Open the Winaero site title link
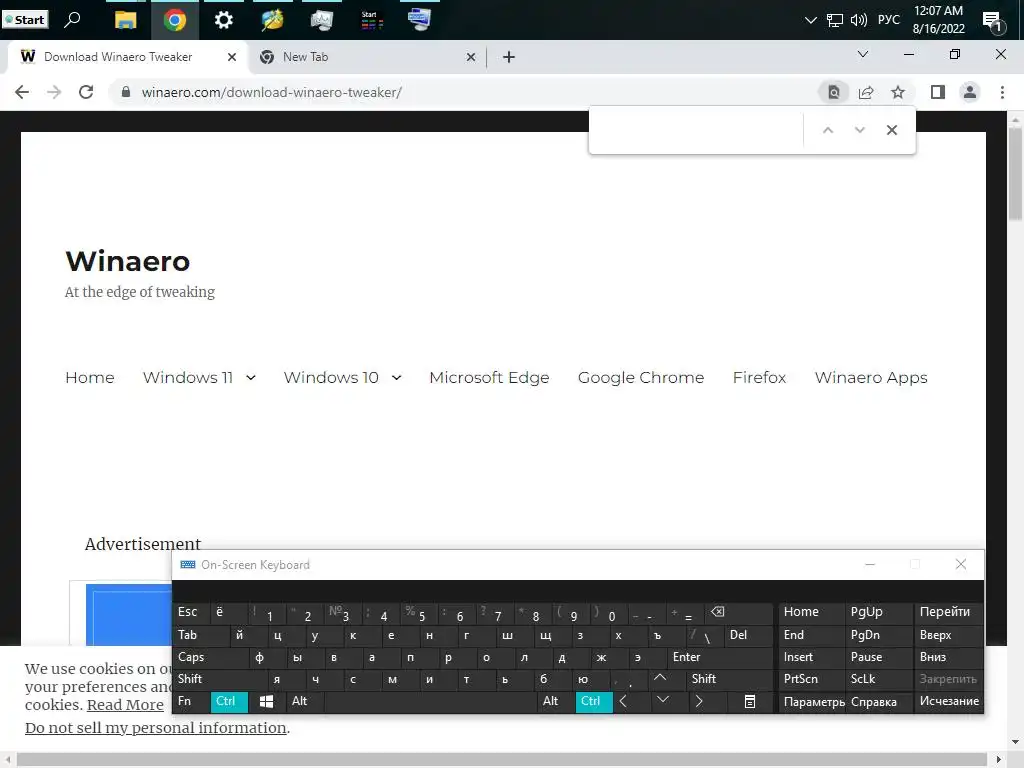 [x=127, y=261]
